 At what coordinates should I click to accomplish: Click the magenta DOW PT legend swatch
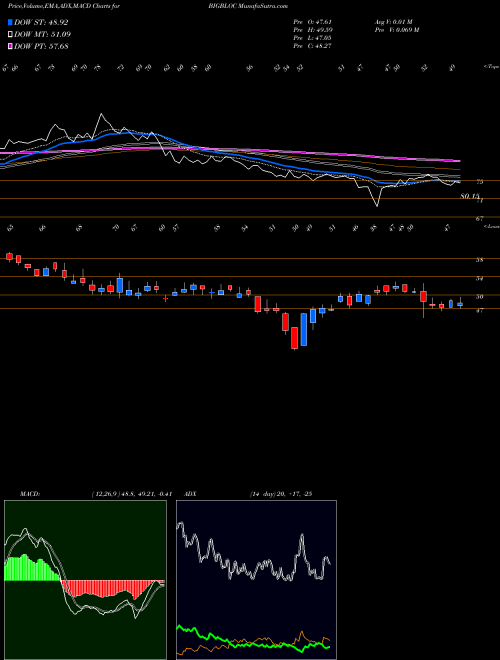tap(10, 46)
